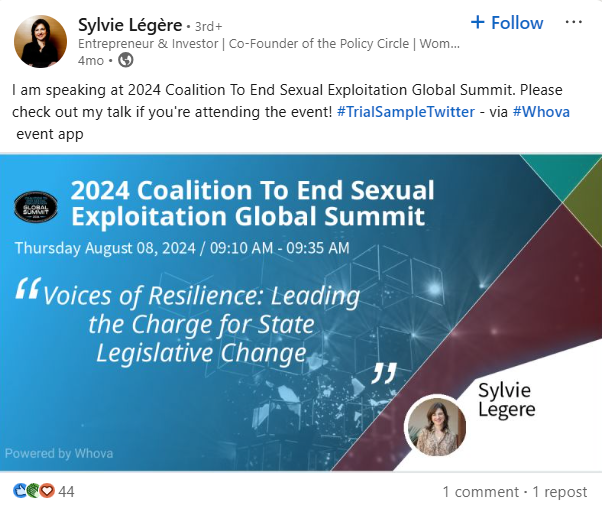The image size is (602, 507).
Task: Open the #TrialSampleTwitter hashtag
Action: coord(405,111)
